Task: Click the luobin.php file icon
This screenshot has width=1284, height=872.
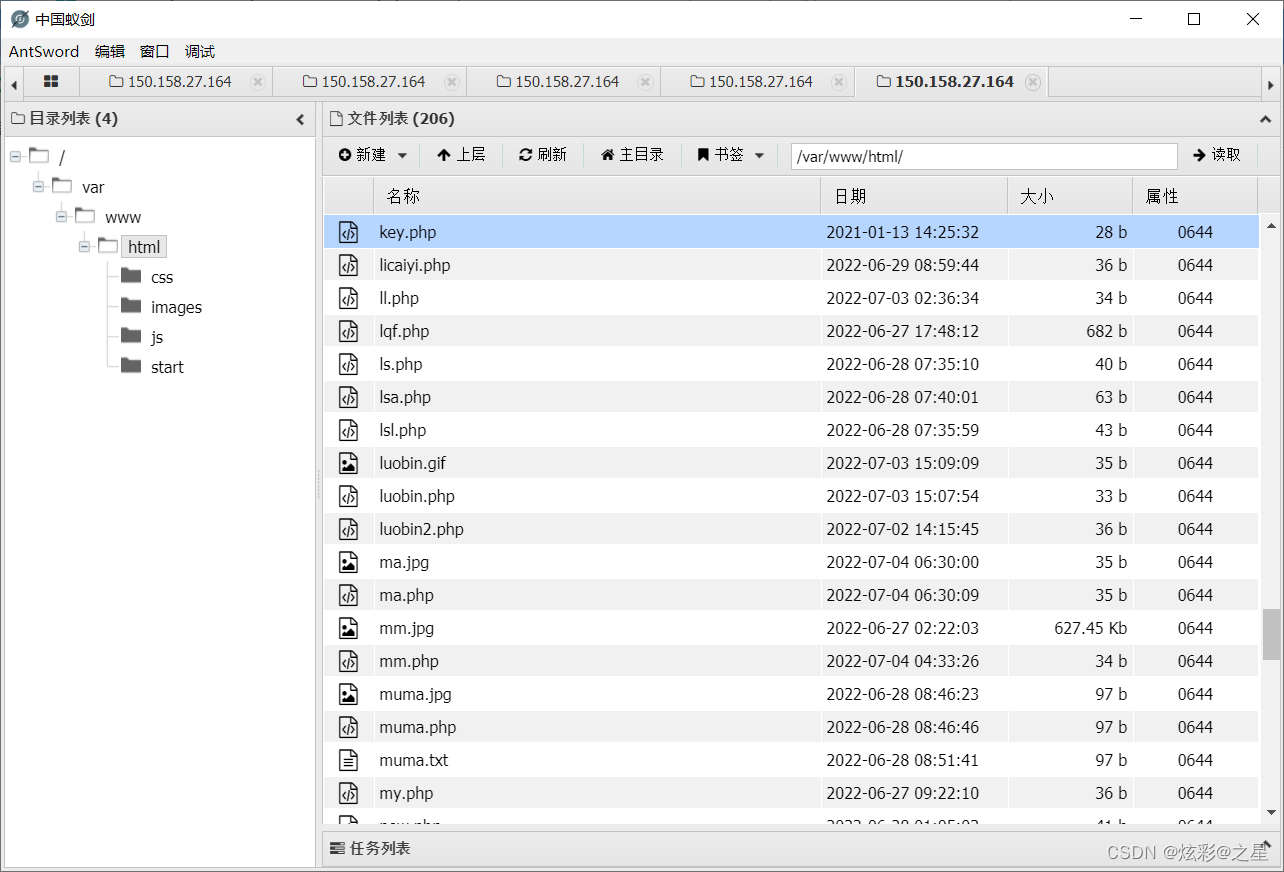Action: 348,496
